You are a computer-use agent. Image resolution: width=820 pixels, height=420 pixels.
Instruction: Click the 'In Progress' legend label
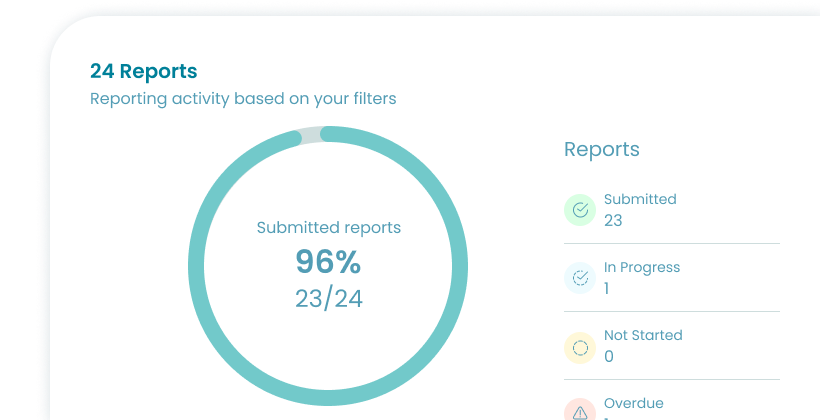tap(642, 267)
